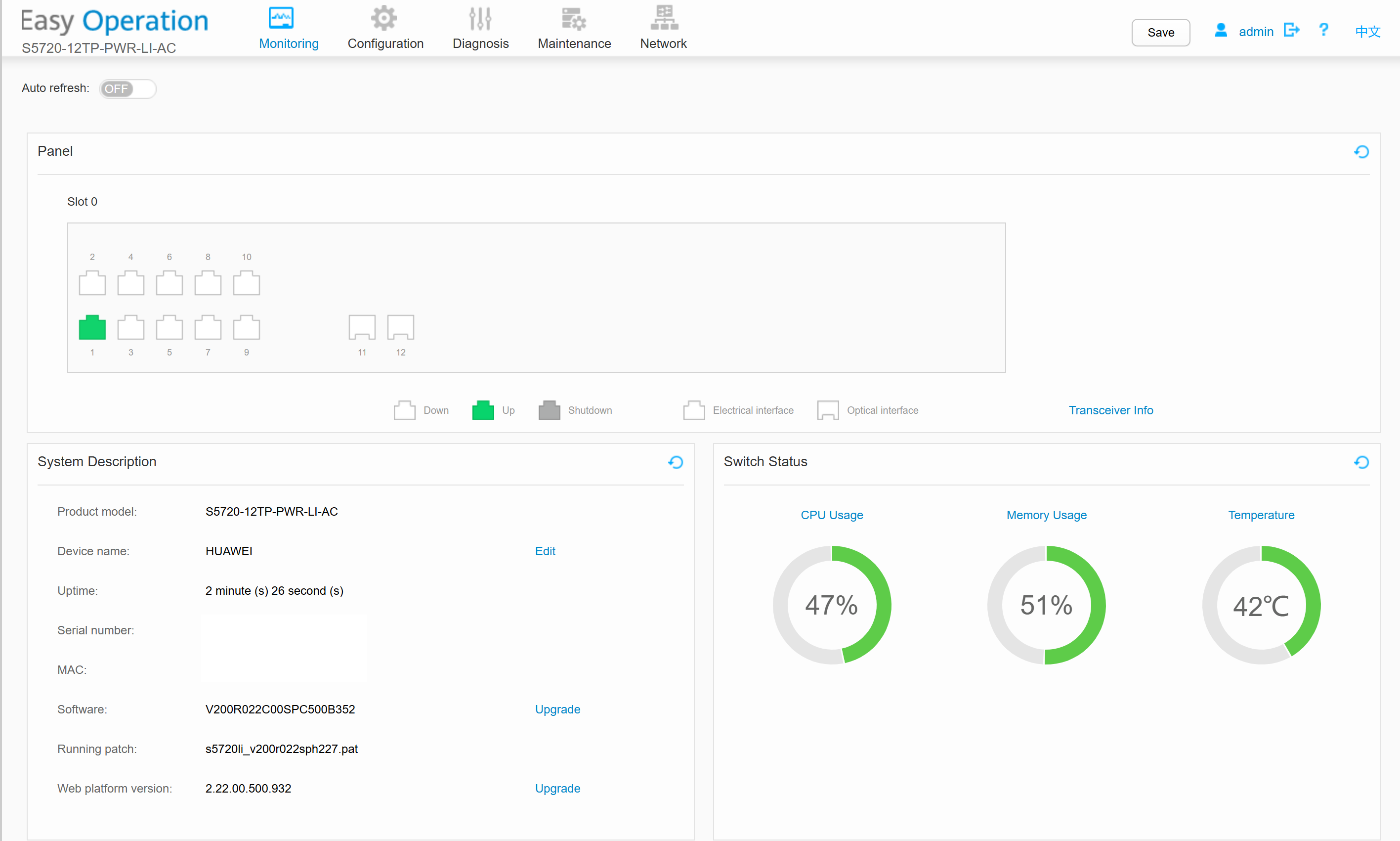Refresh the Switch Status section
This screenshot has width=1400, height=841.
pyautogui.click(x=1361, y=462)
